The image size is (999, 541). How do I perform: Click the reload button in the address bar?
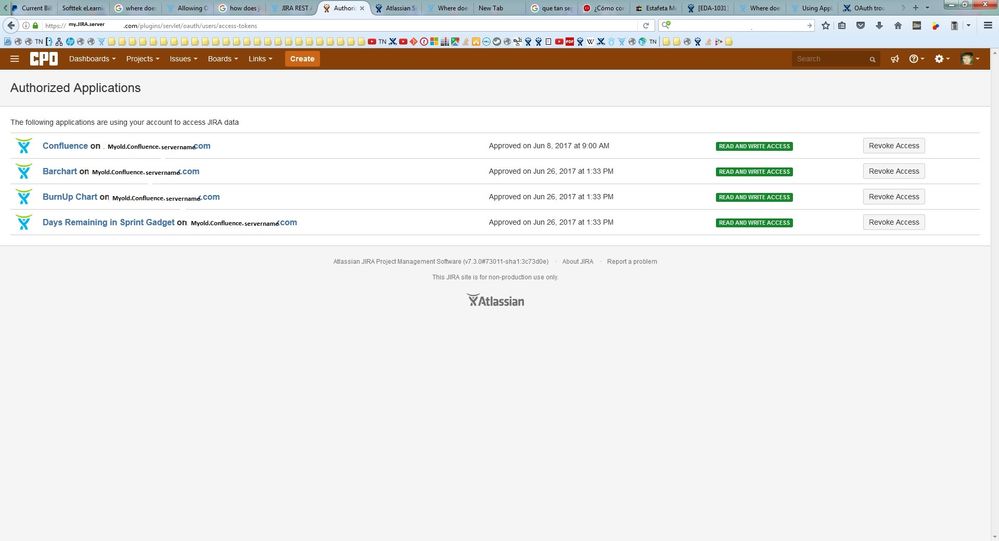646,25
